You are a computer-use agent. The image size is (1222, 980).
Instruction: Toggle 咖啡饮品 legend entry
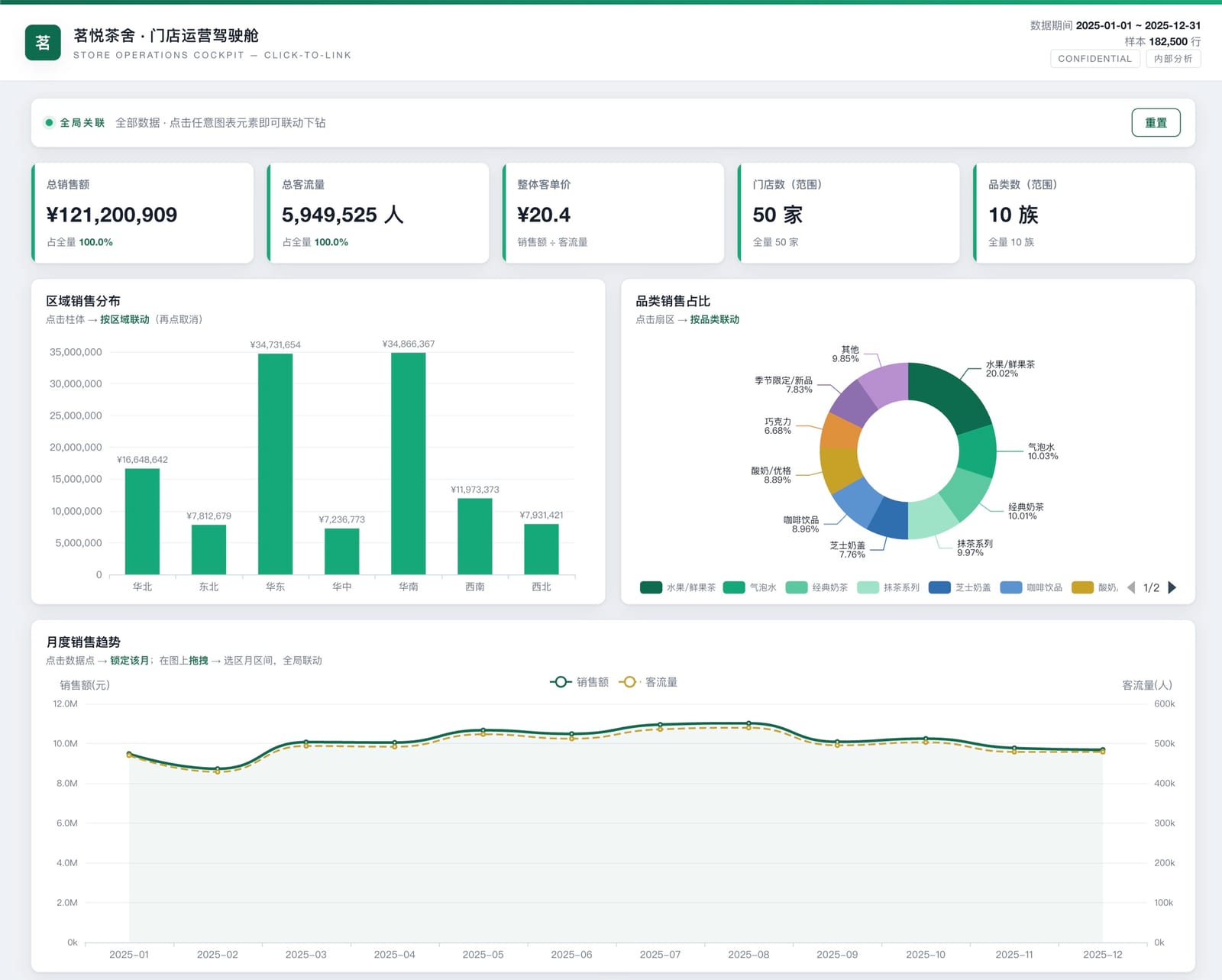(1031, 587)
